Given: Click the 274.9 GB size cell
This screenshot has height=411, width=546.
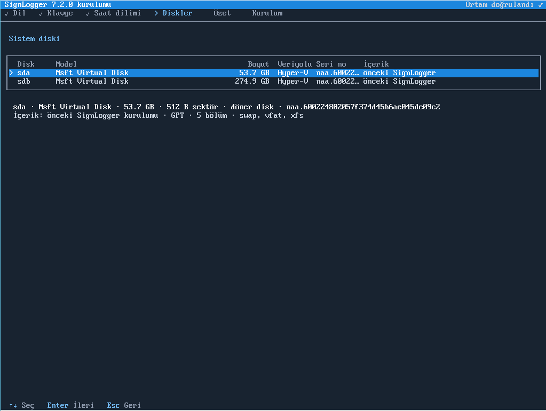Looking at the screenshot, I should pos(252,82).
